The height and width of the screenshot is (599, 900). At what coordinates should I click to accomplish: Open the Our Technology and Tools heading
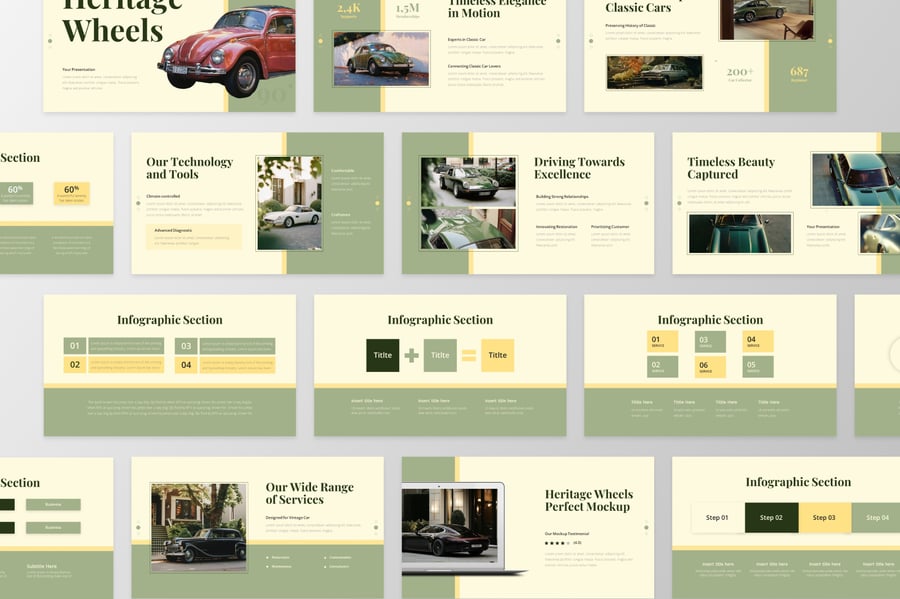click(x=189, y=168)
